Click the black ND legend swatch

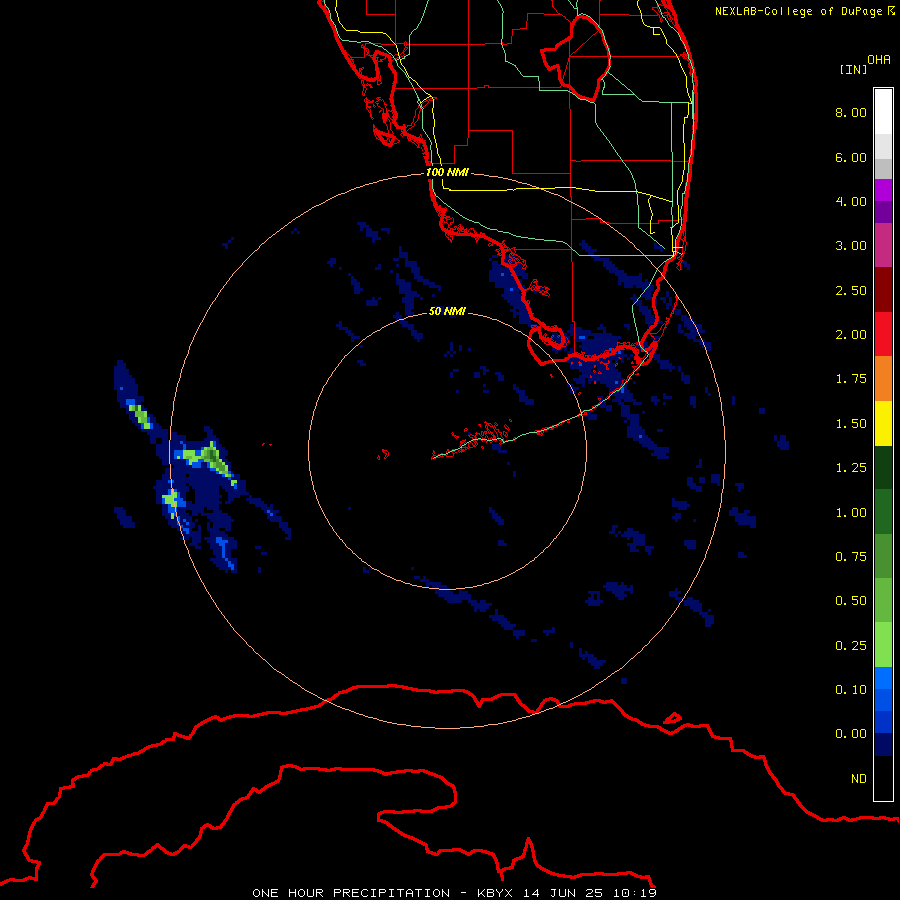coord(883,778)
